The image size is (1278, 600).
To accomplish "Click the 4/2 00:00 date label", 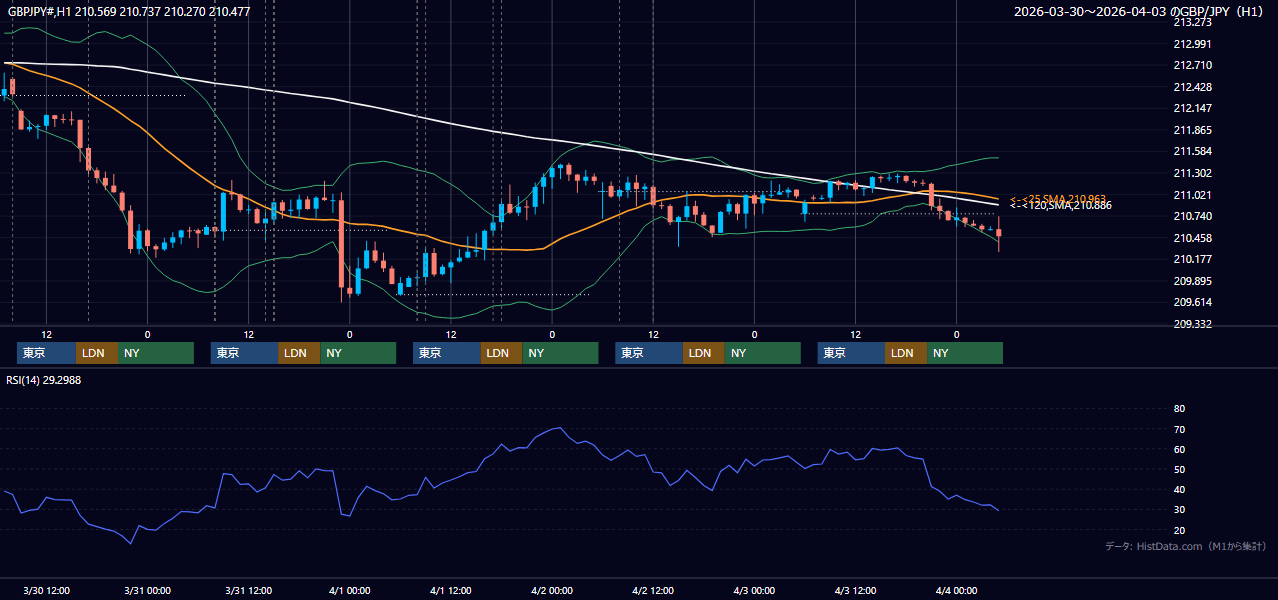I will pos(551,590).
